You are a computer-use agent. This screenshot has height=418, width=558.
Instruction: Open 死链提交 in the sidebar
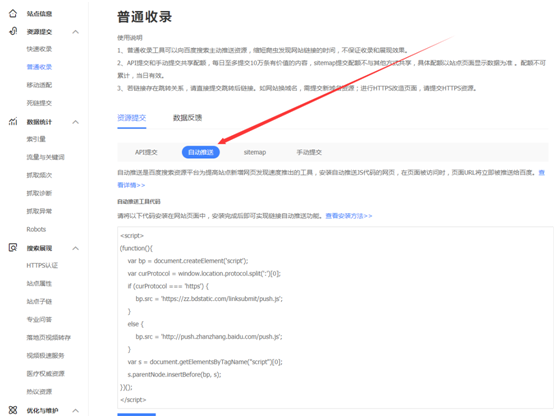[39, 103]
